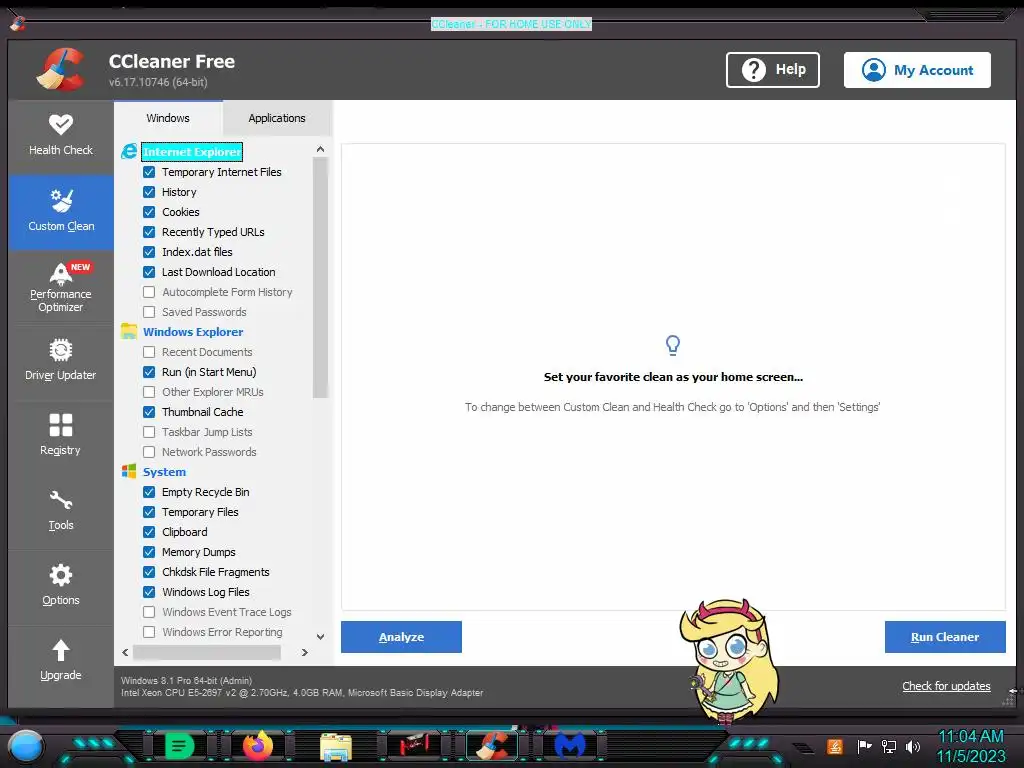The width and height of the screenshot is (1024, 768).
Task: Open the Registry section
Action: [61, 434]
